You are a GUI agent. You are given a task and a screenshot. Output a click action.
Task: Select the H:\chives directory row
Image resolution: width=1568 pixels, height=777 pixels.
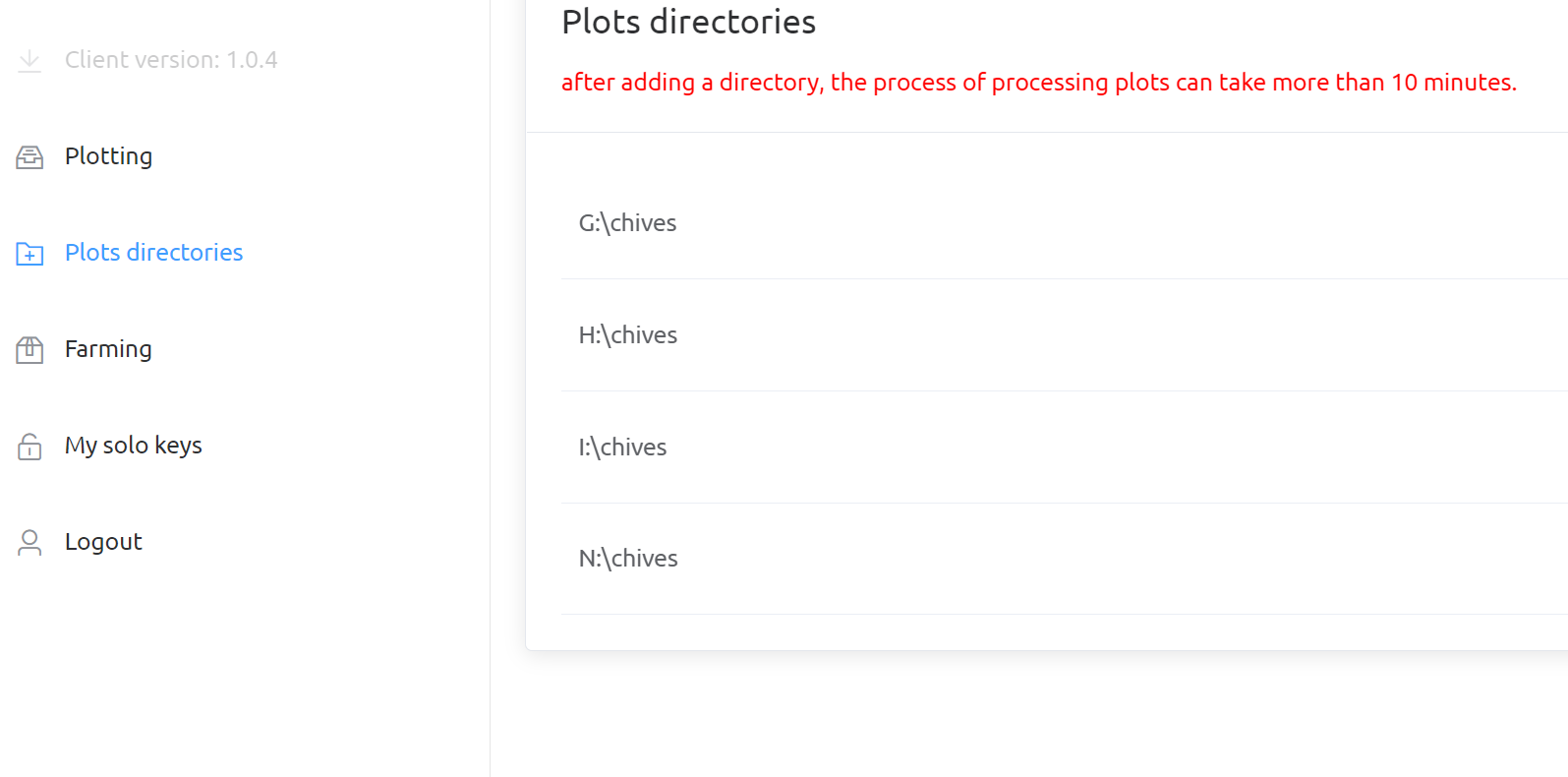tap(1065, 335)
